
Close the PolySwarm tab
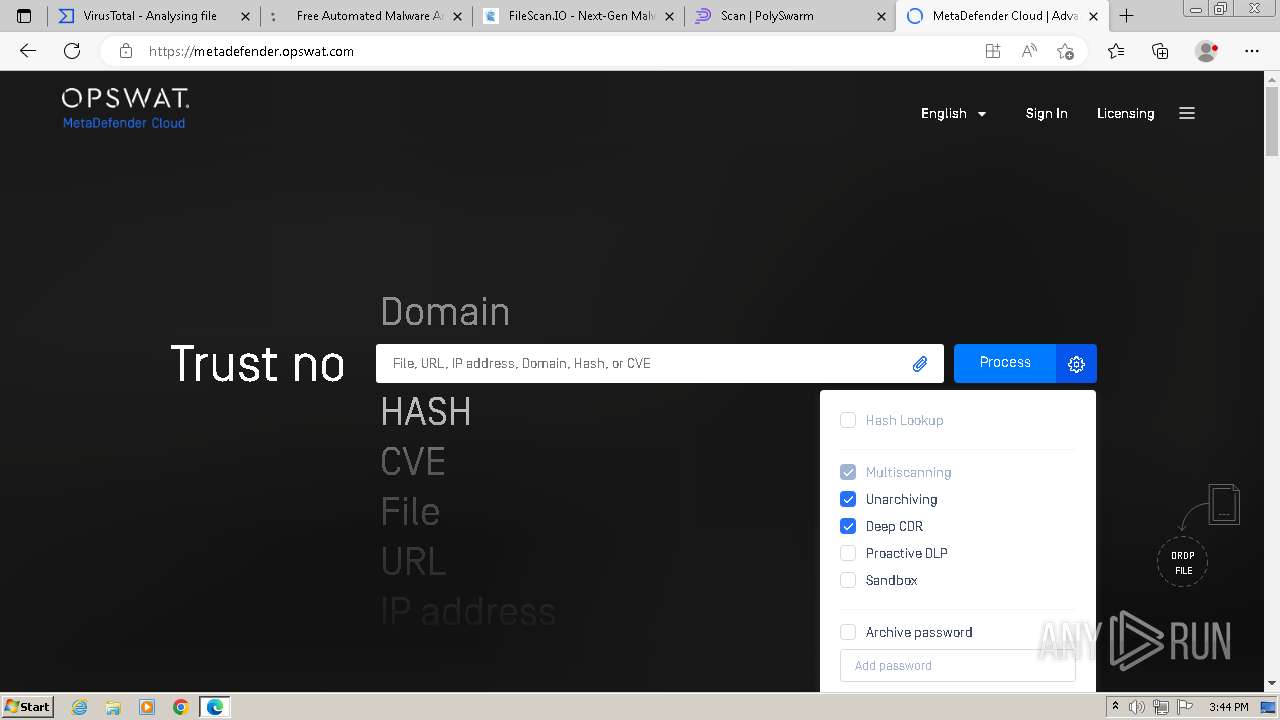coord(881,16)
